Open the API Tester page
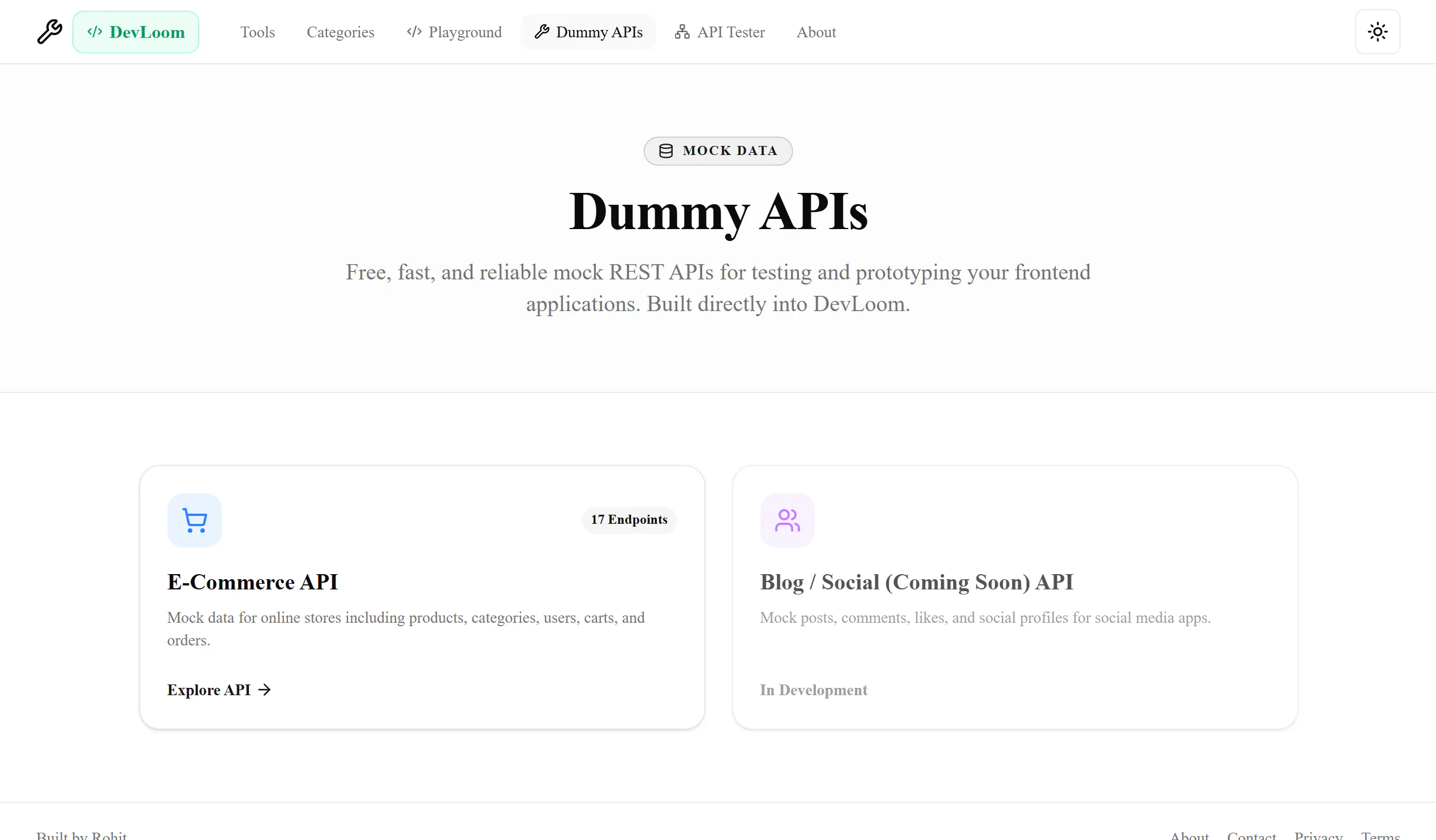1436x840 pixels. 720,32
